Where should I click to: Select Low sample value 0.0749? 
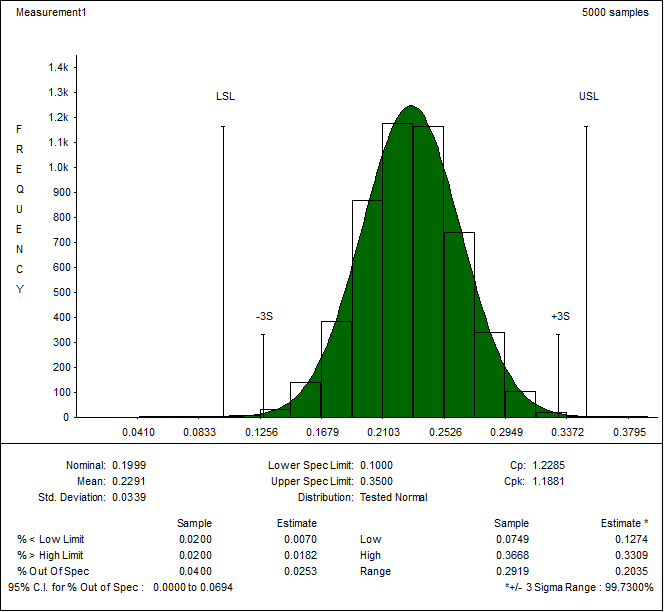click(512, 540)
